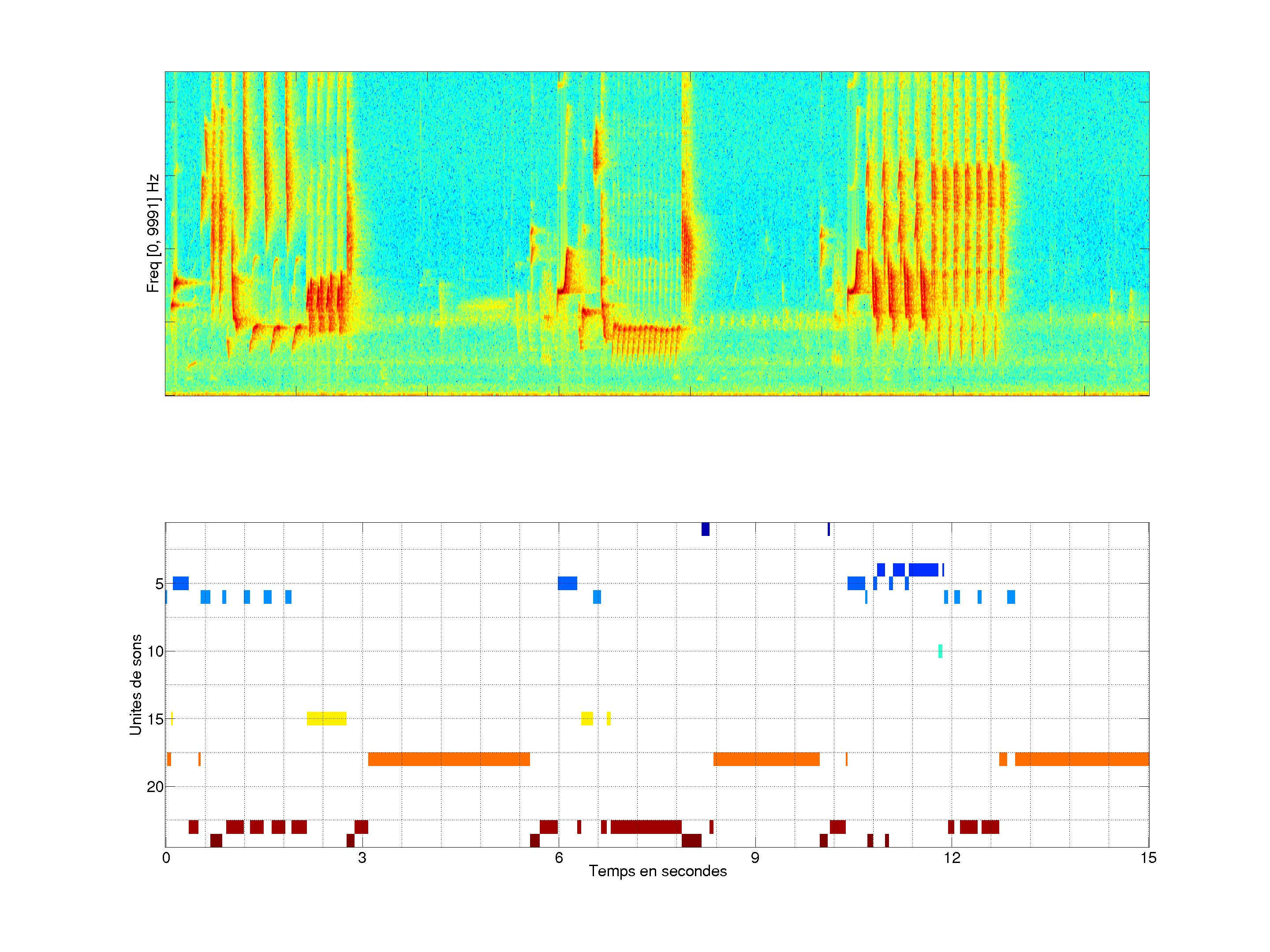Click the wide yellow bar near 2.5 seconds
Image resolution: width=1270 pixels, height=952 pixels.
coord(326,718)
